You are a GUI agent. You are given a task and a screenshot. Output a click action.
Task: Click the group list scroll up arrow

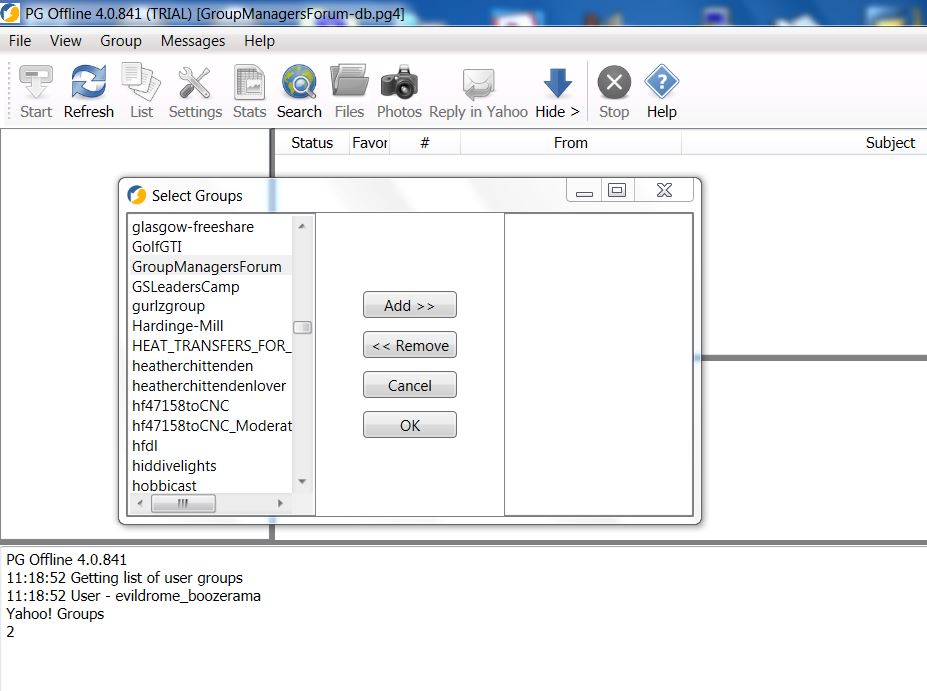pos(302,226)
